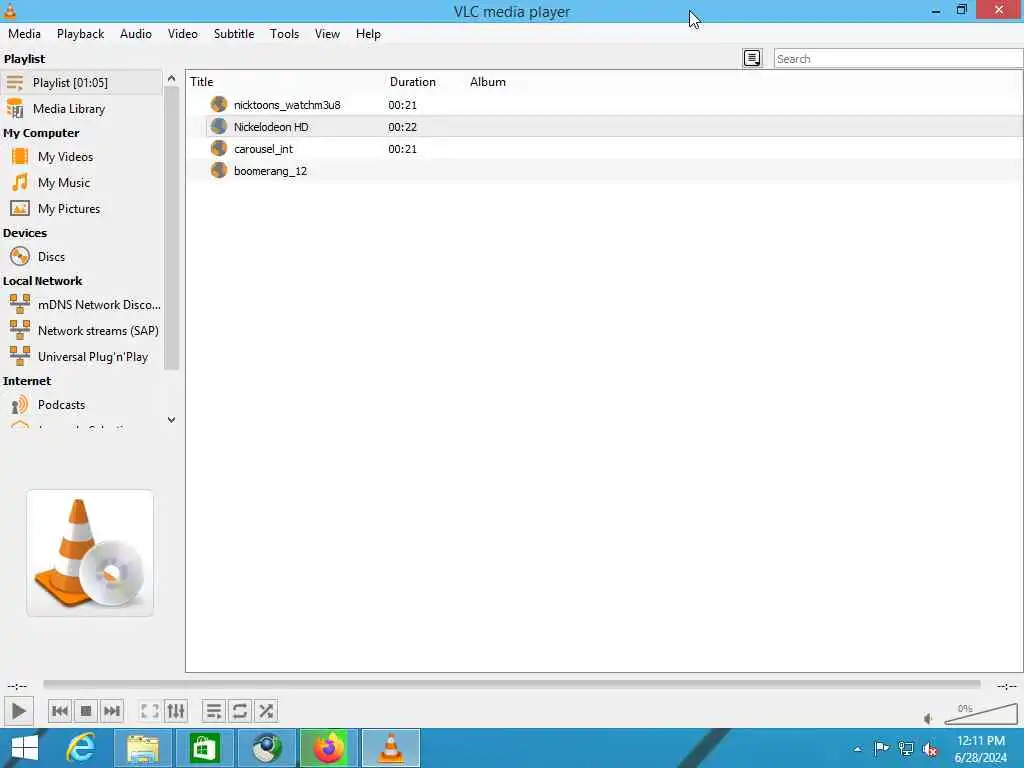Open the Media menu

point(24,34)
